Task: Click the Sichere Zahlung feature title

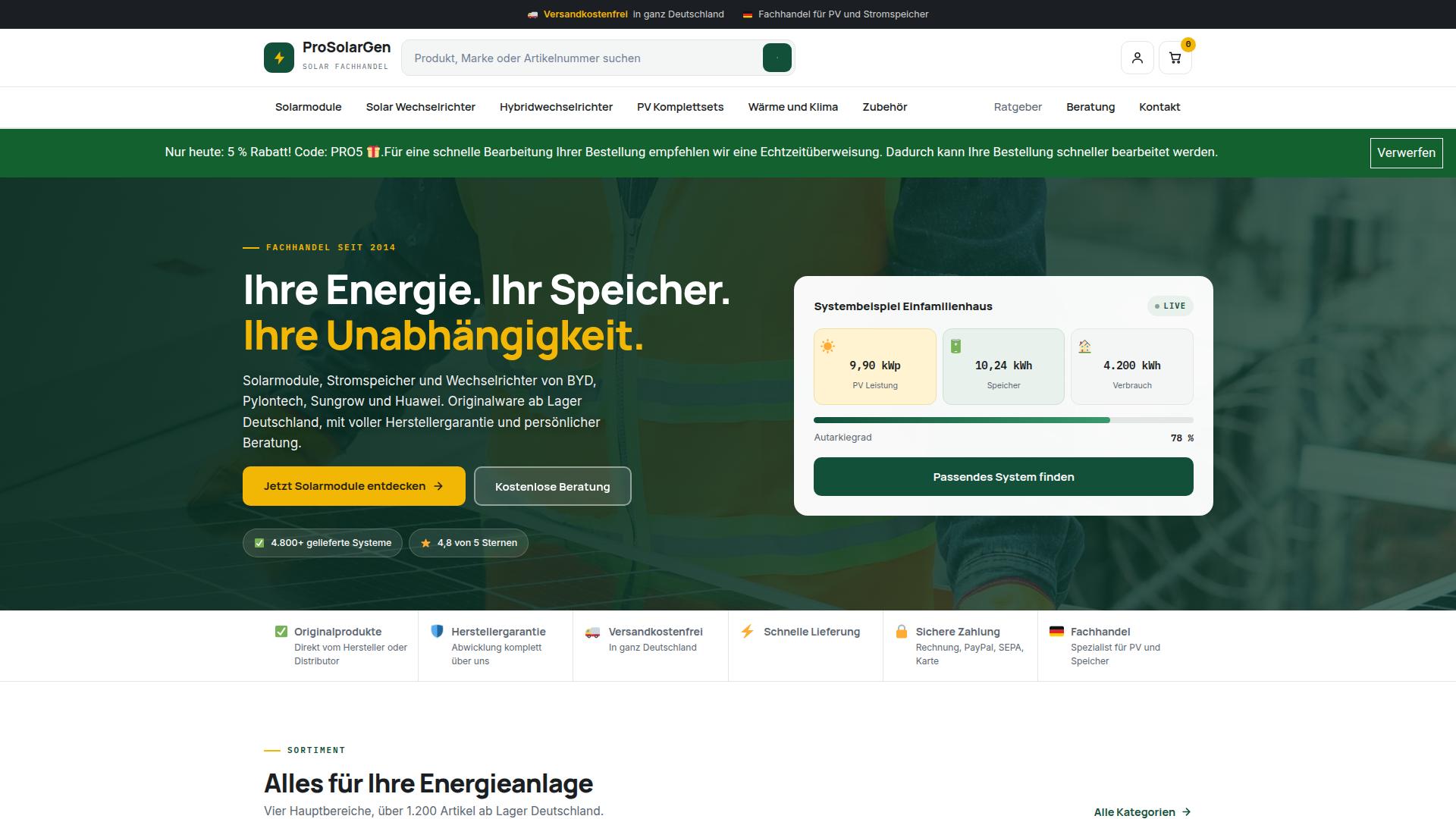Action: (958, 632)
